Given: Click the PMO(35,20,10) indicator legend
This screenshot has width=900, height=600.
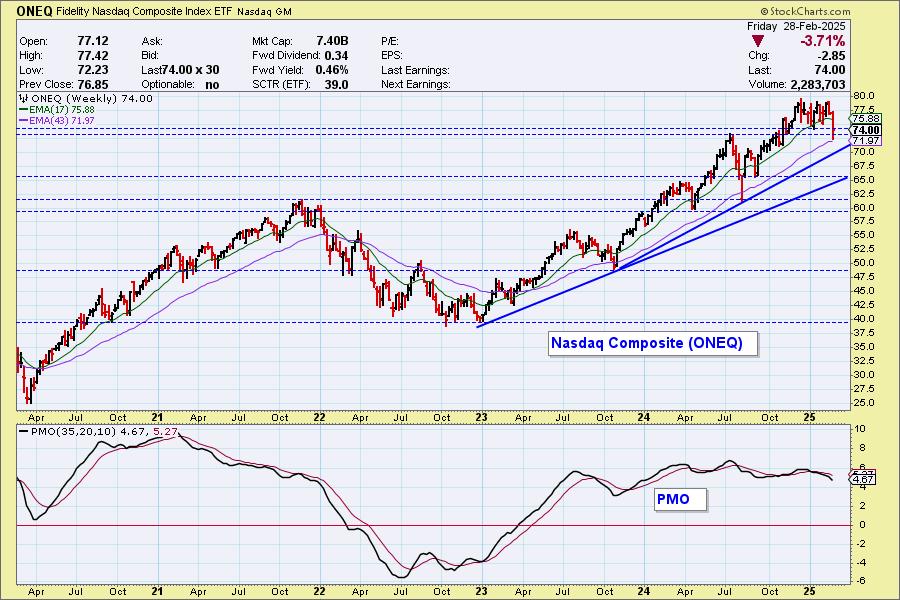Looking at the screenshot, I should pyautogui.click(x=98, y=431).
